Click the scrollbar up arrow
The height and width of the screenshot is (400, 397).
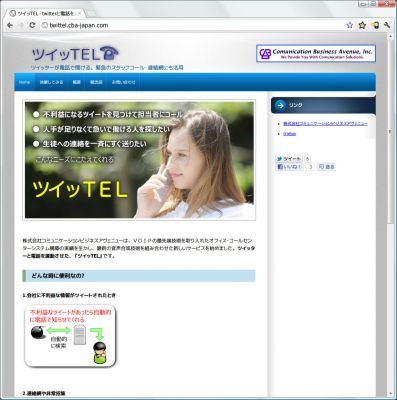(390, 36)
